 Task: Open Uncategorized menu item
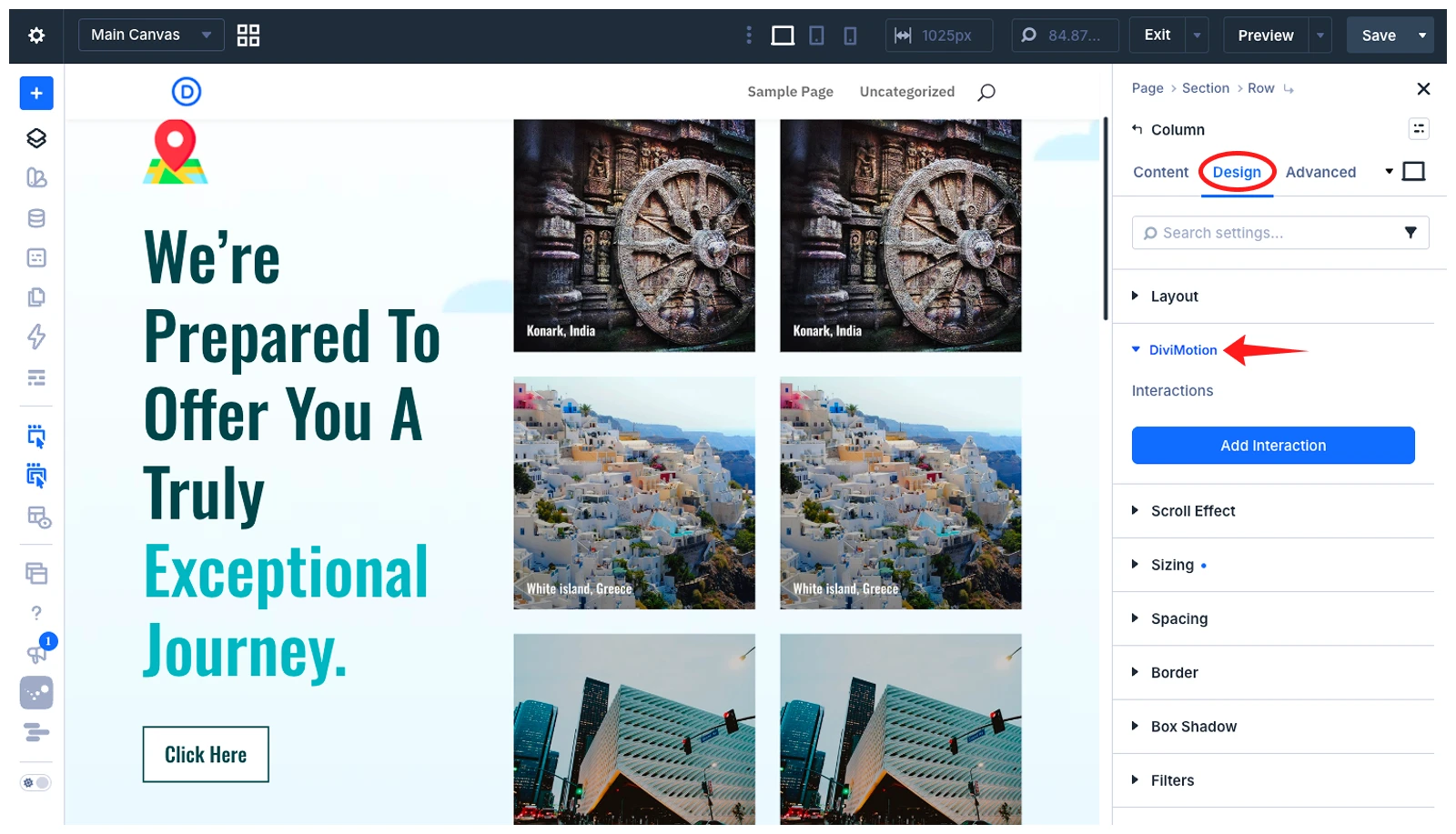point(907,92)
